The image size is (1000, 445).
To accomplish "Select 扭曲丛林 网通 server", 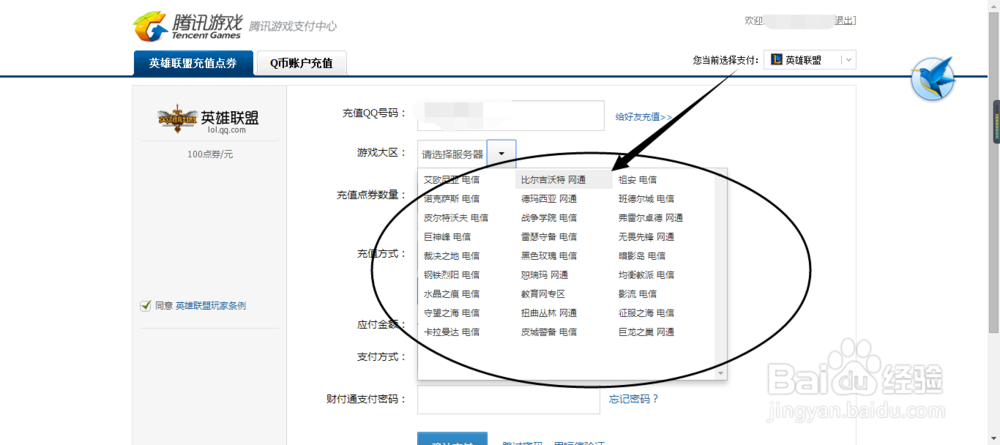I will (x=548, y=313).
